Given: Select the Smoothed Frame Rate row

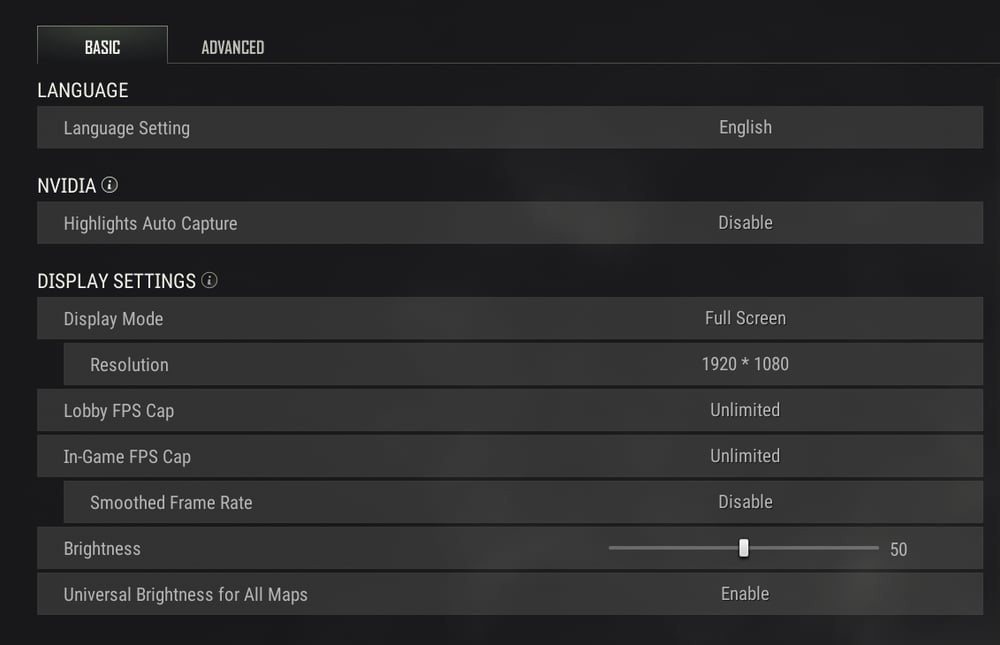Looking at the screenshot, I should point(300,502).
